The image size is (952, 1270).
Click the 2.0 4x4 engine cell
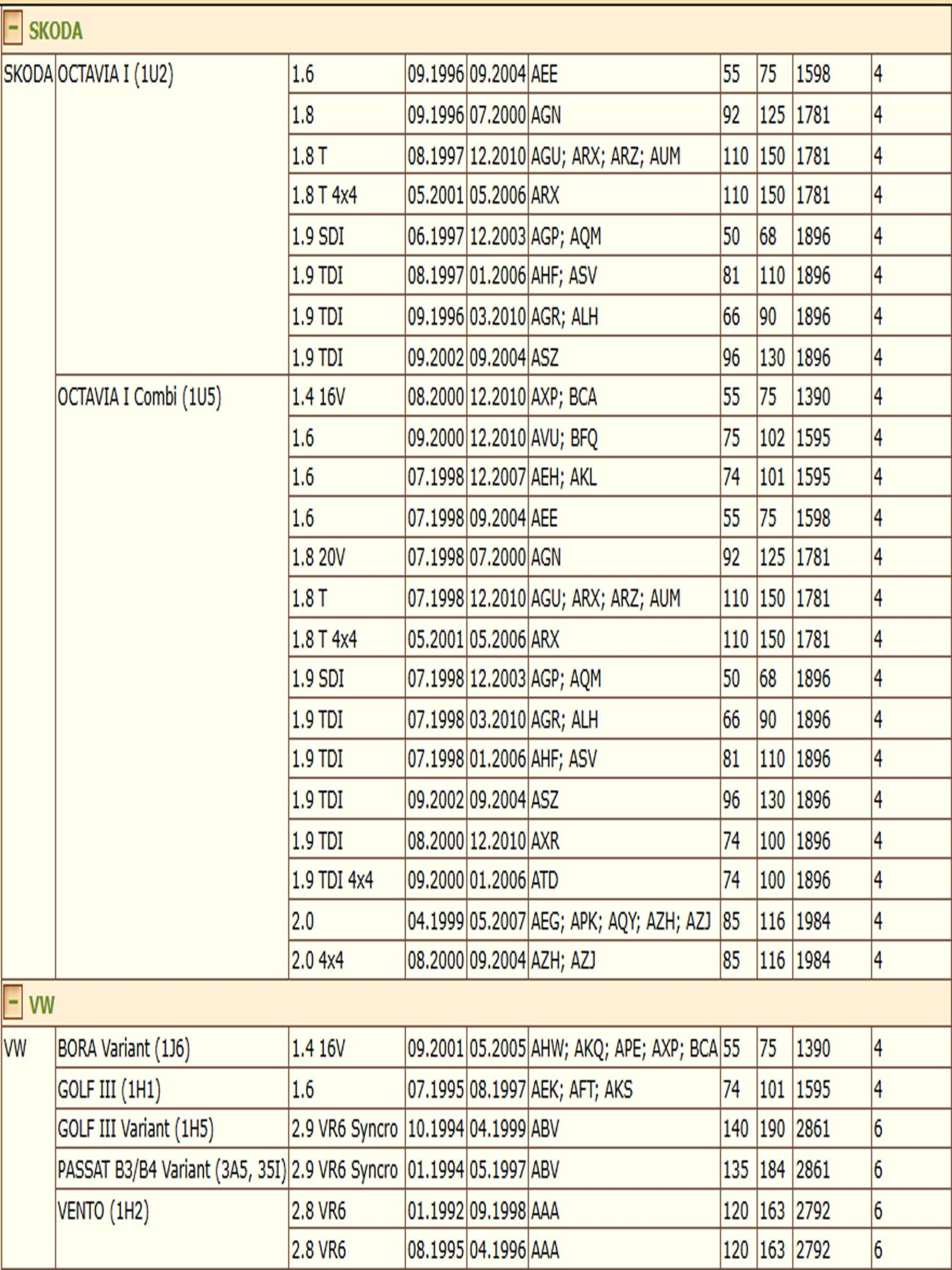coord(347,960)
